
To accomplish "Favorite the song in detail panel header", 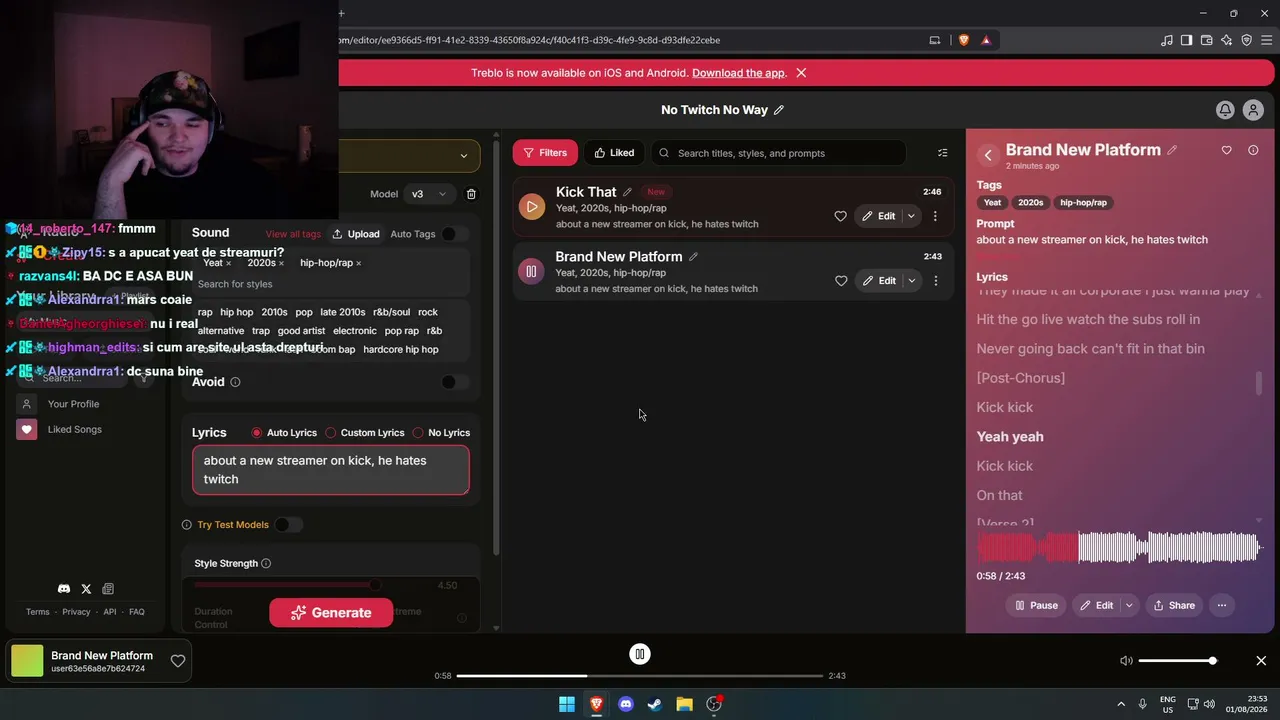I will click(x=1226, y=150).
